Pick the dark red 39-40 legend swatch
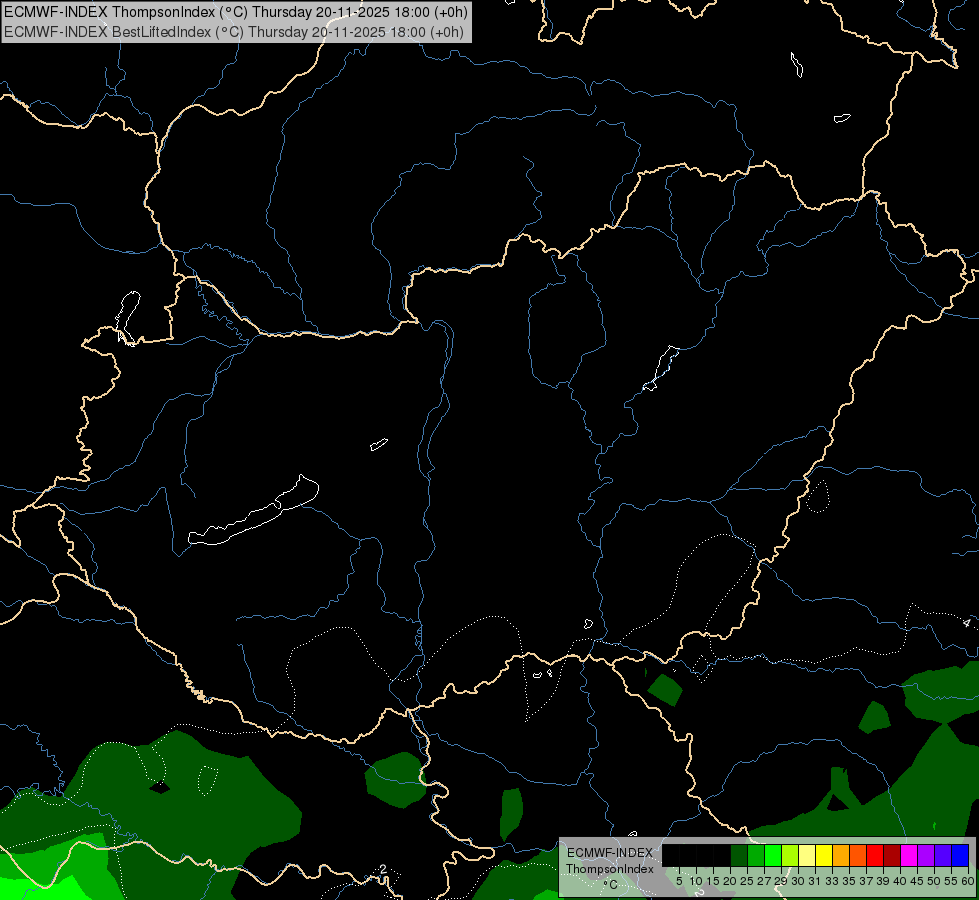Screen dimensions: 979x900 [x=893, y=856]
